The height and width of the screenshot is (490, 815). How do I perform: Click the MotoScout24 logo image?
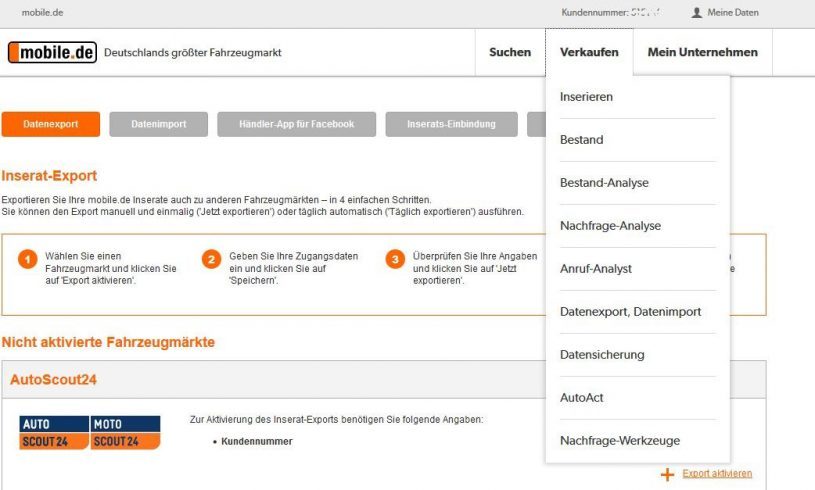(x=125, y=432)
